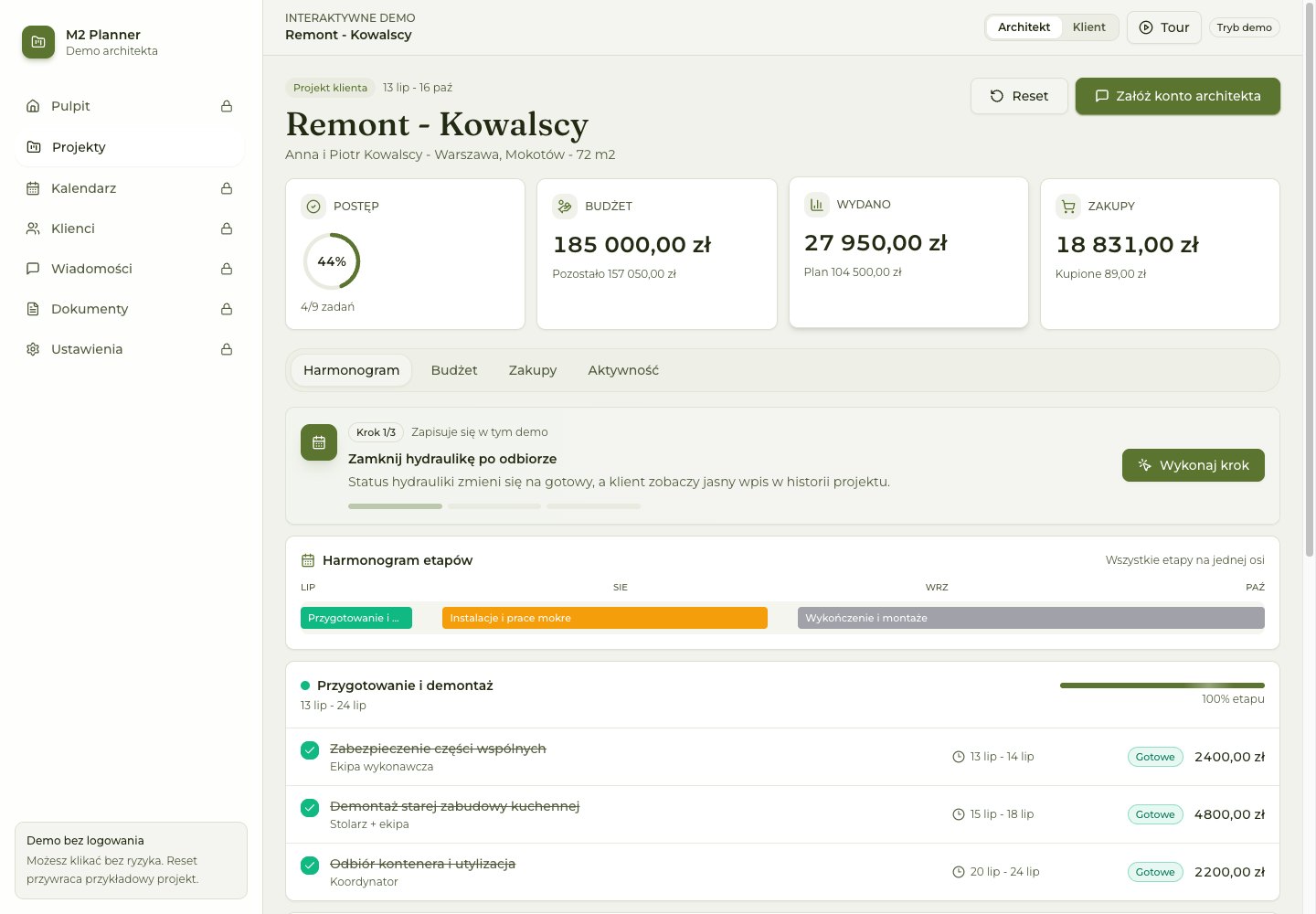Click the shopping cart icon in Zakupy card
This screenshot has width=1316, height=914.
[1068, 207]
